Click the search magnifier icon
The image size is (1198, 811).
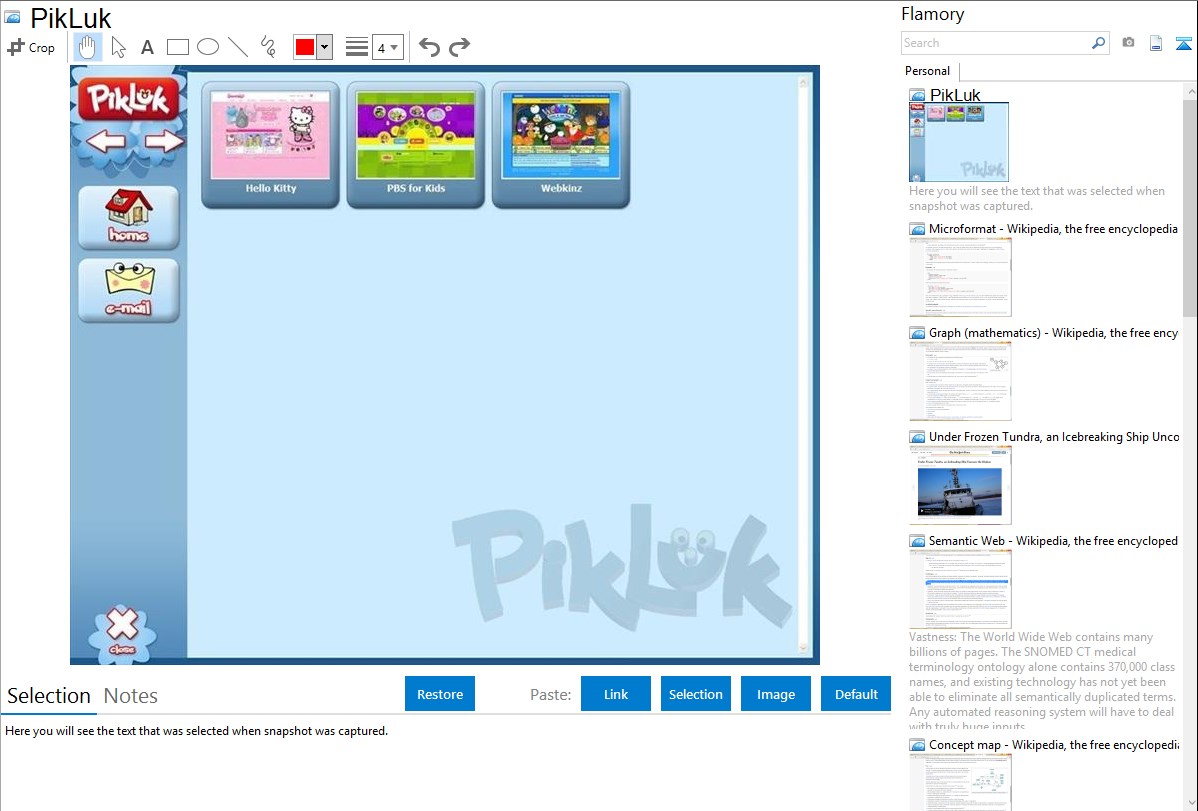coord(1099,43)
